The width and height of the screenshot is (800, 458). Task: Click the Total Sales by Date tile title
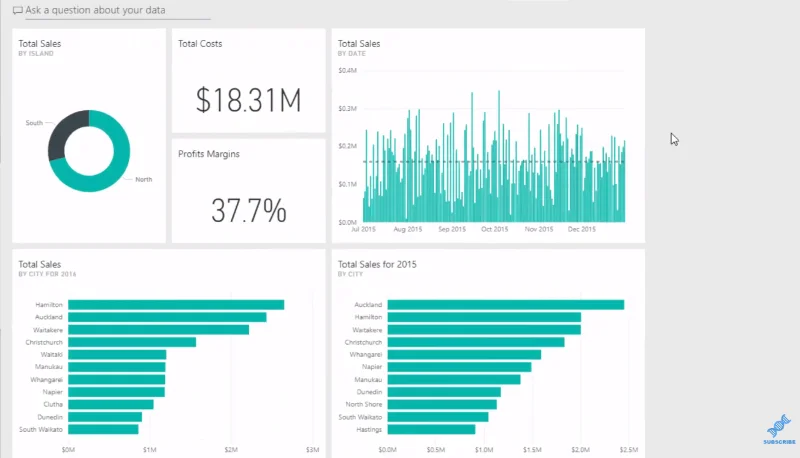click(x=359, y=44)
